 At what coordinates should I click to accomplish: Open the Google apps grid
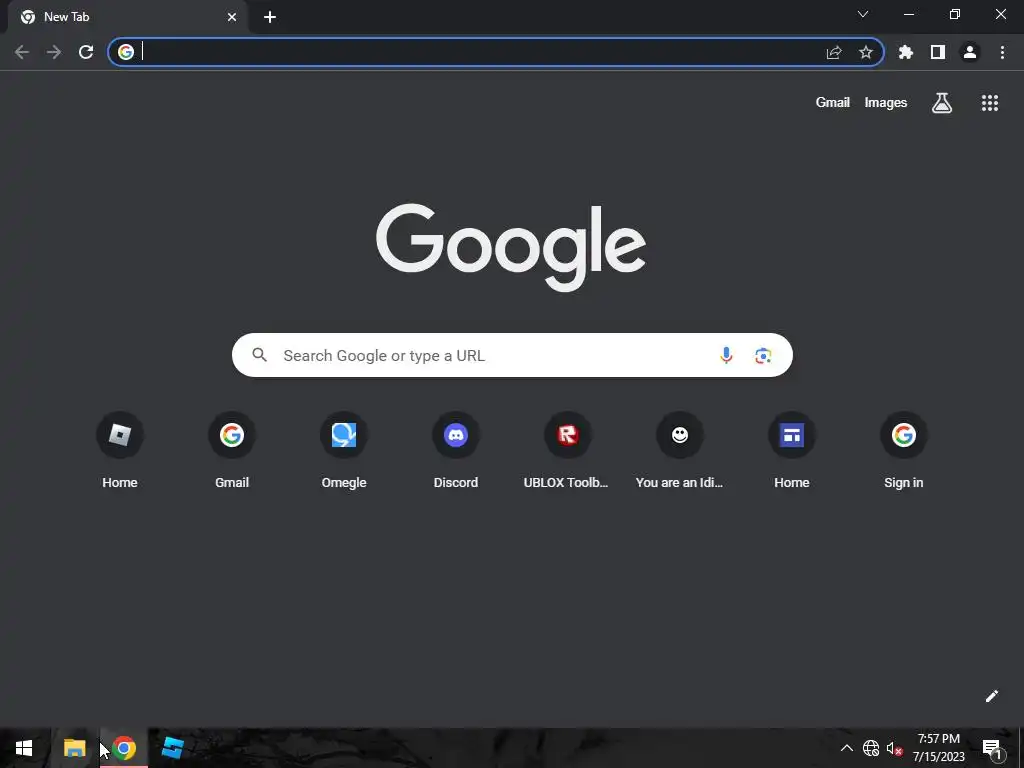[990, 103]
